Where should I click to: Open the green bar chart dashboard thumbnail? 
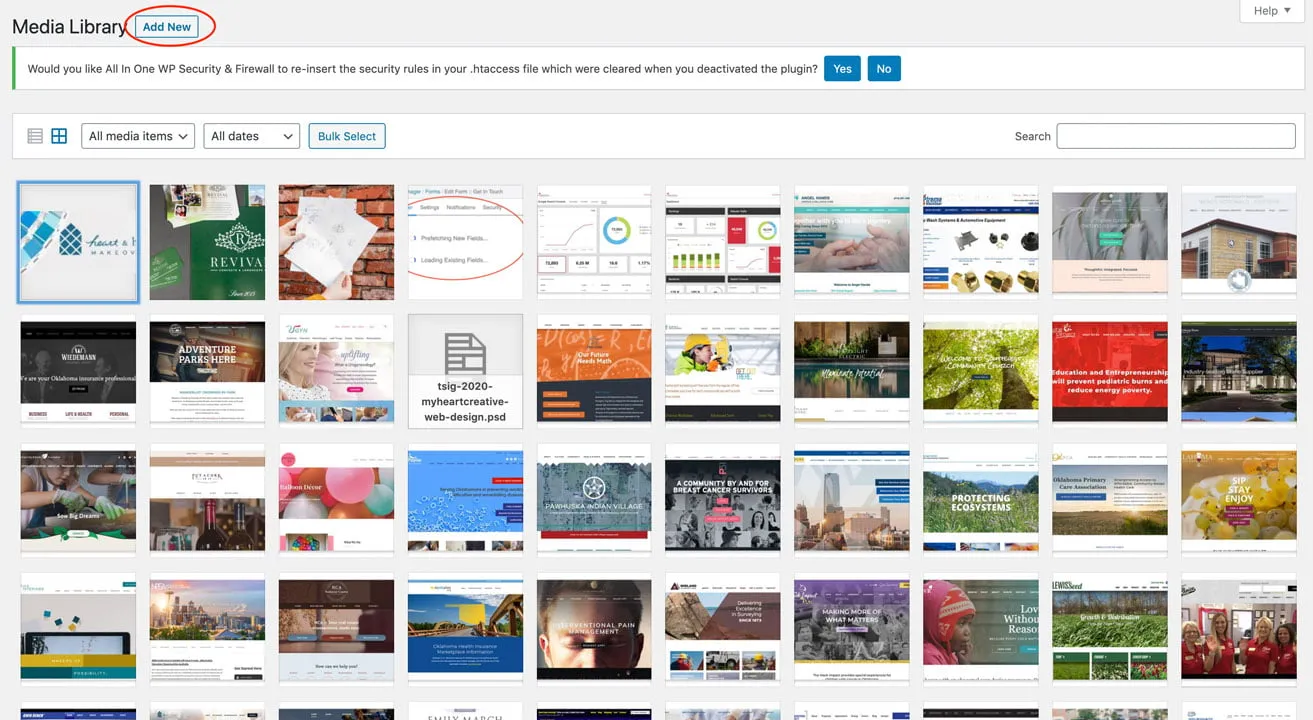(x=723, y=242)
